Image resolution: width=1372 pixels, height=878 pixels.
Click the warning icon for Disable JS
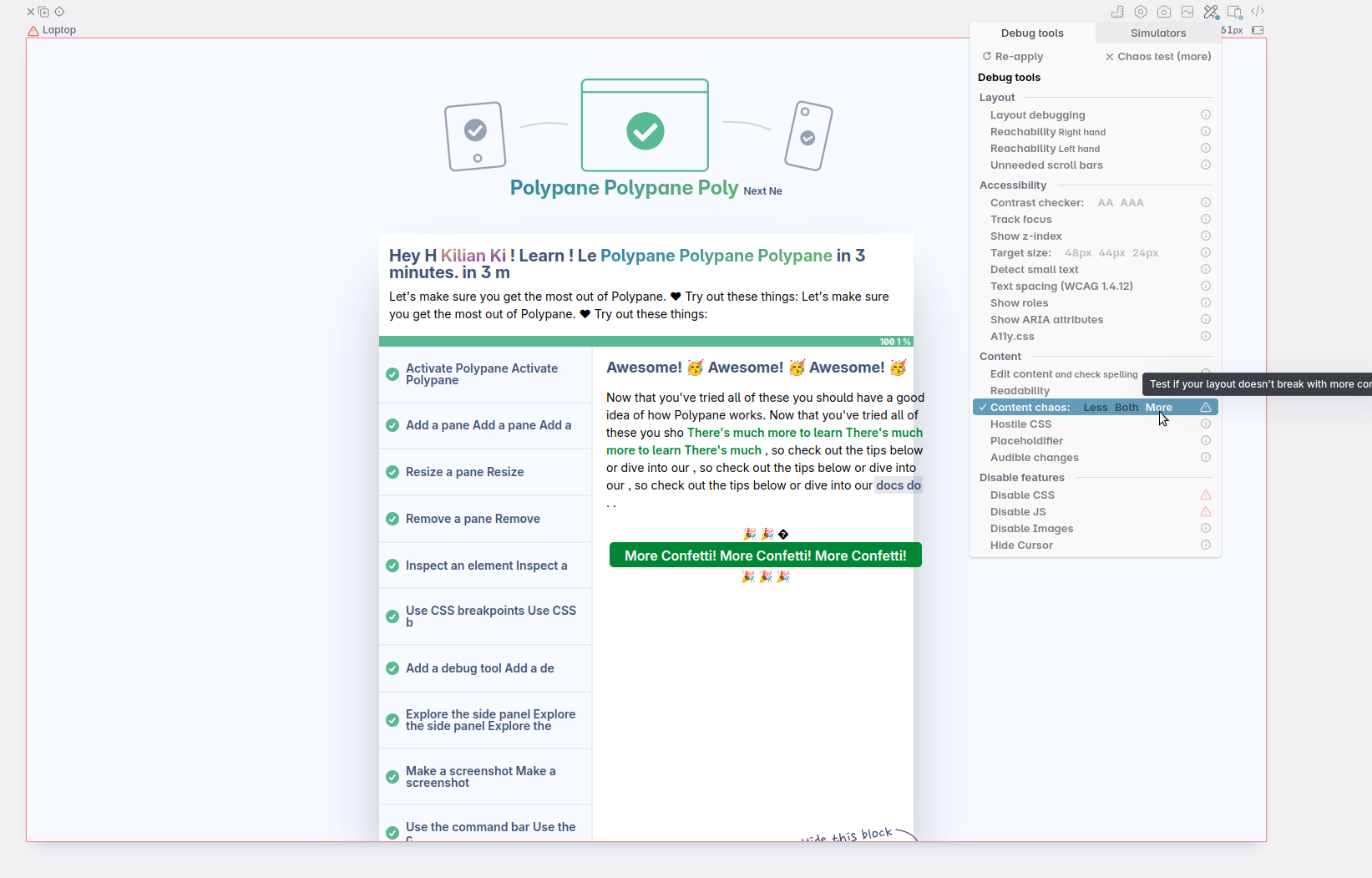1206,511
